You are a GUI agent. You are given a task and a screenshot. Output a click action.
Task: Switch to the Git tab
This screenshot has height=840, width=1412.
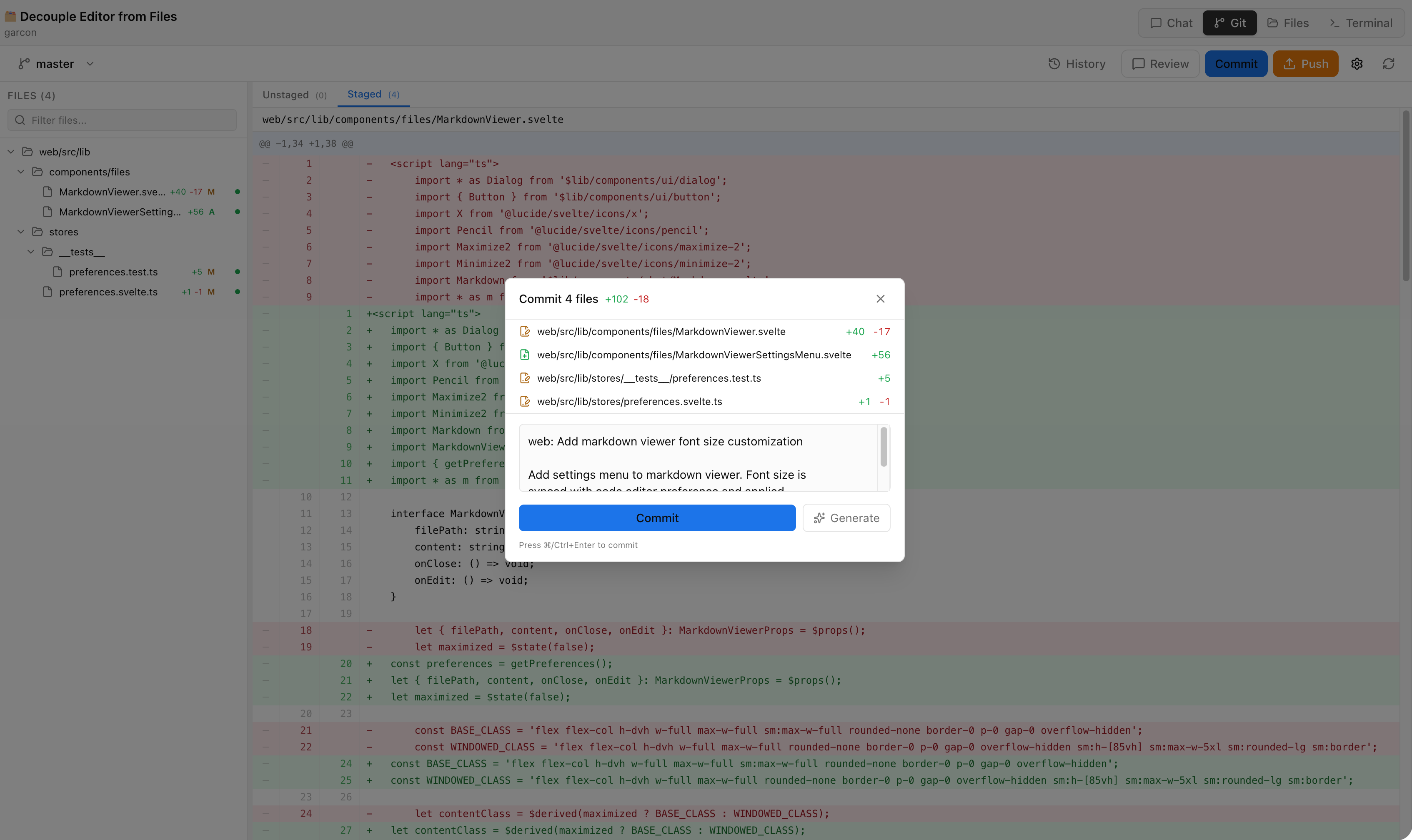[x=1230, y=22]
